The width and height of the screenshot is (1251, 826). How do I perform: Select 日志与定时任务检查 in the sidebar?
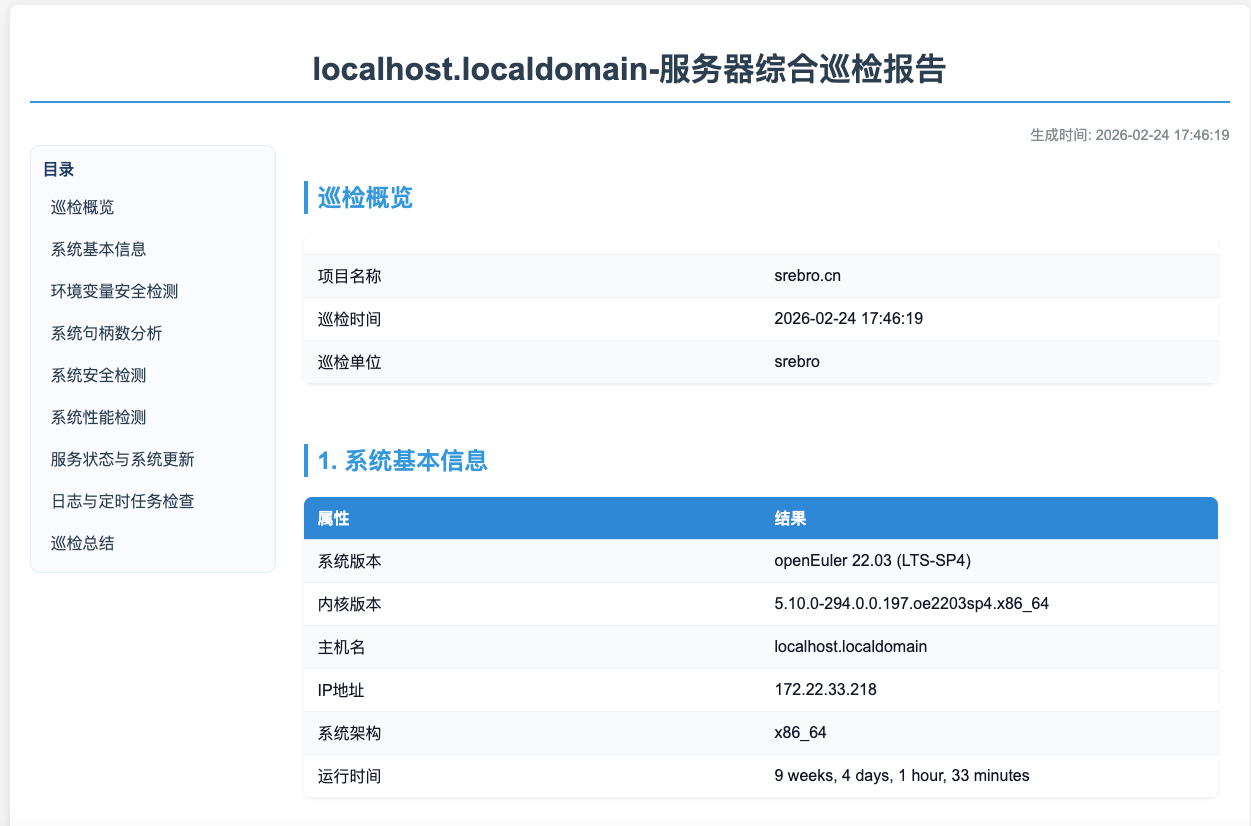click(x=122, y=501)
